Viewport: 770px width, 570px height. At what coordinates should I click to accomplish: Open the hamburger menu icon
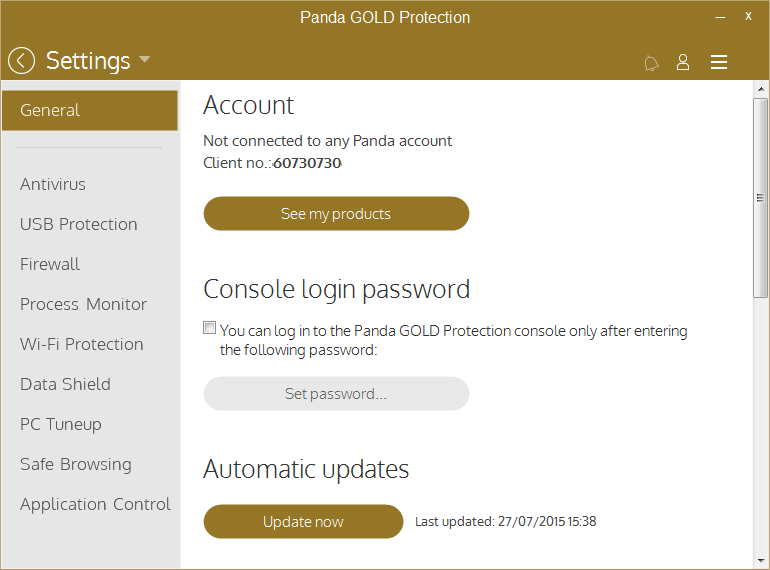(x=718, y=62)
